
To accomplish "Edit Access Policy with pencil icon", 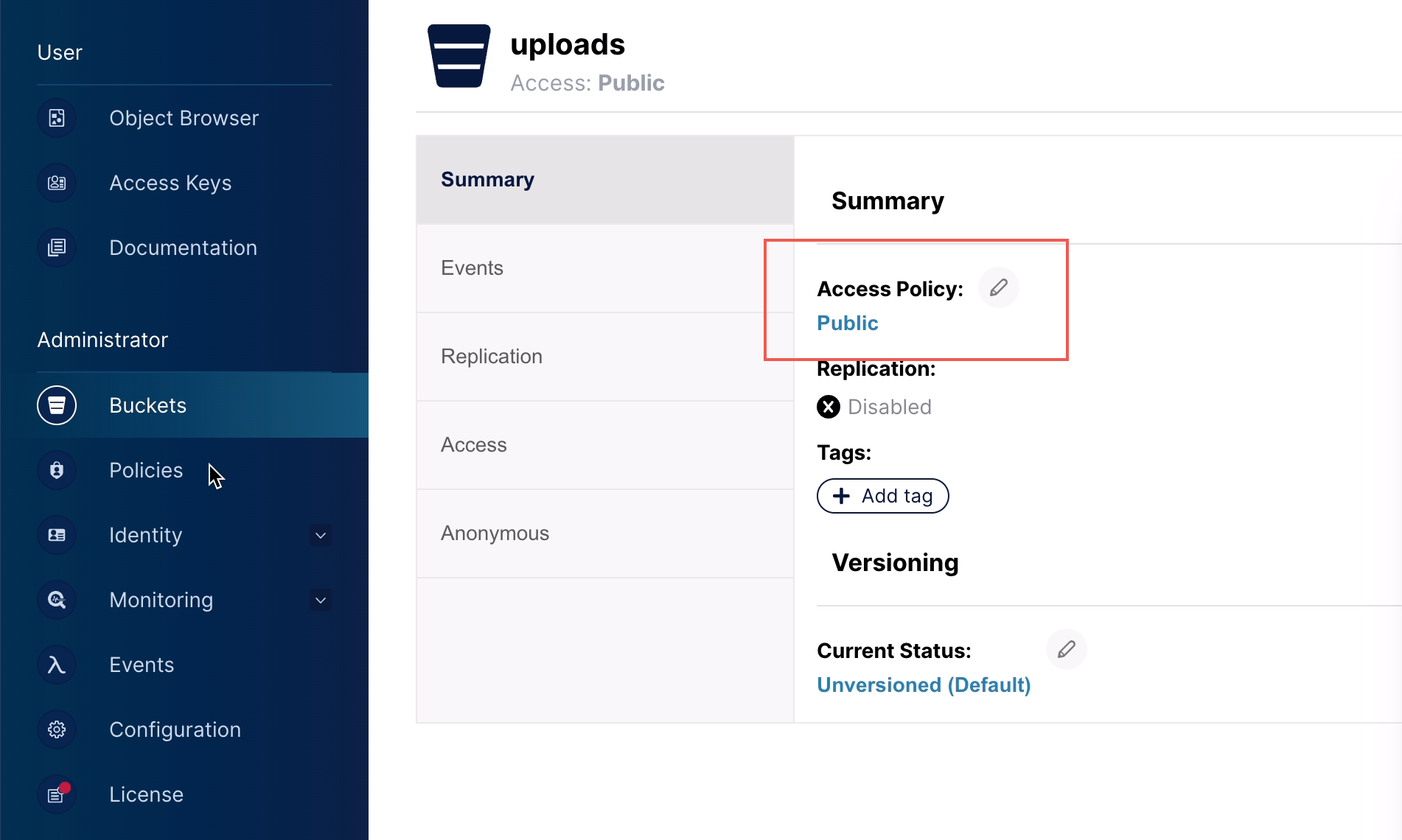I will click(999, 287).
